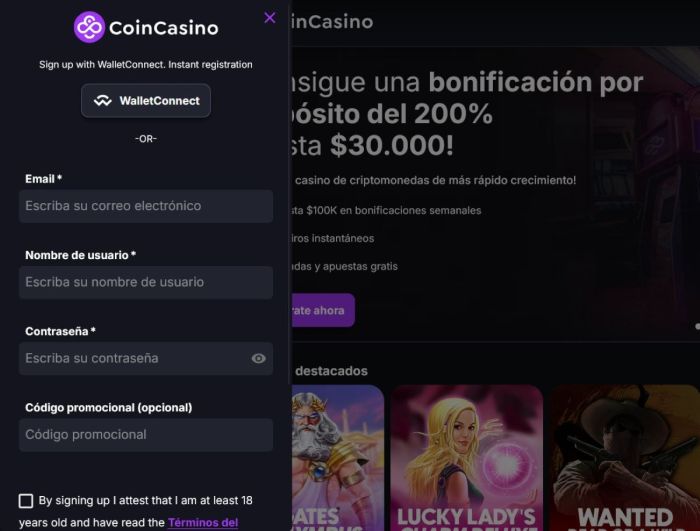Screen dimensions: 700x531
Task: Click the CoinCasino header text in background
Action: [x=332, y=22]
